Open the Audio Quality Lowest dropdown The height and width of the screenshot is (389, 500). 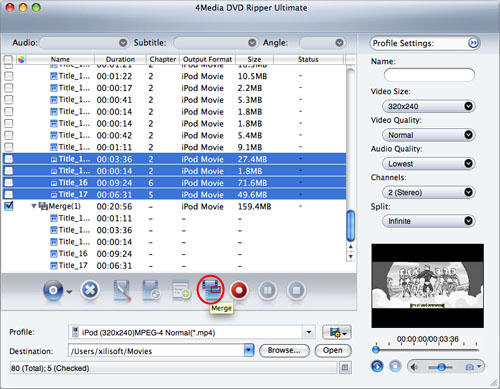click(x=429, y=164)
